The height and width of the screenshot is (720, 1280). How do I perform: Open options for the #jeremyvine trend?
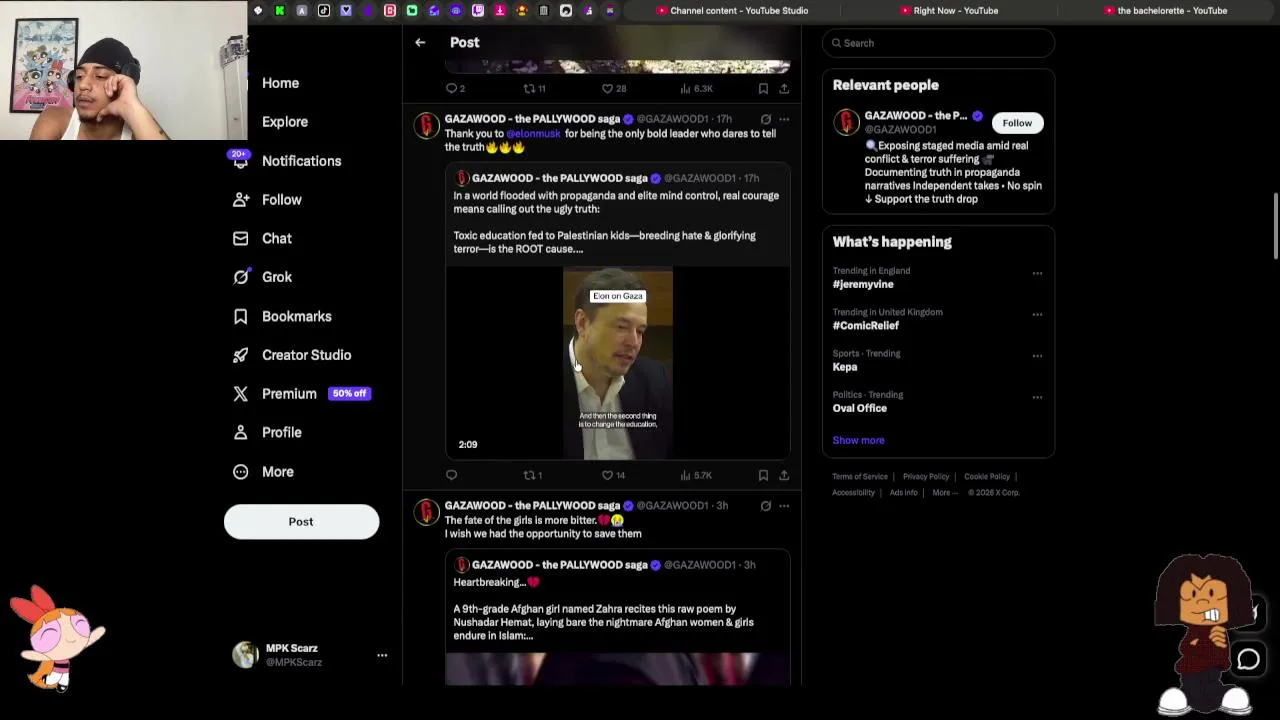(x=1037, y=273)
